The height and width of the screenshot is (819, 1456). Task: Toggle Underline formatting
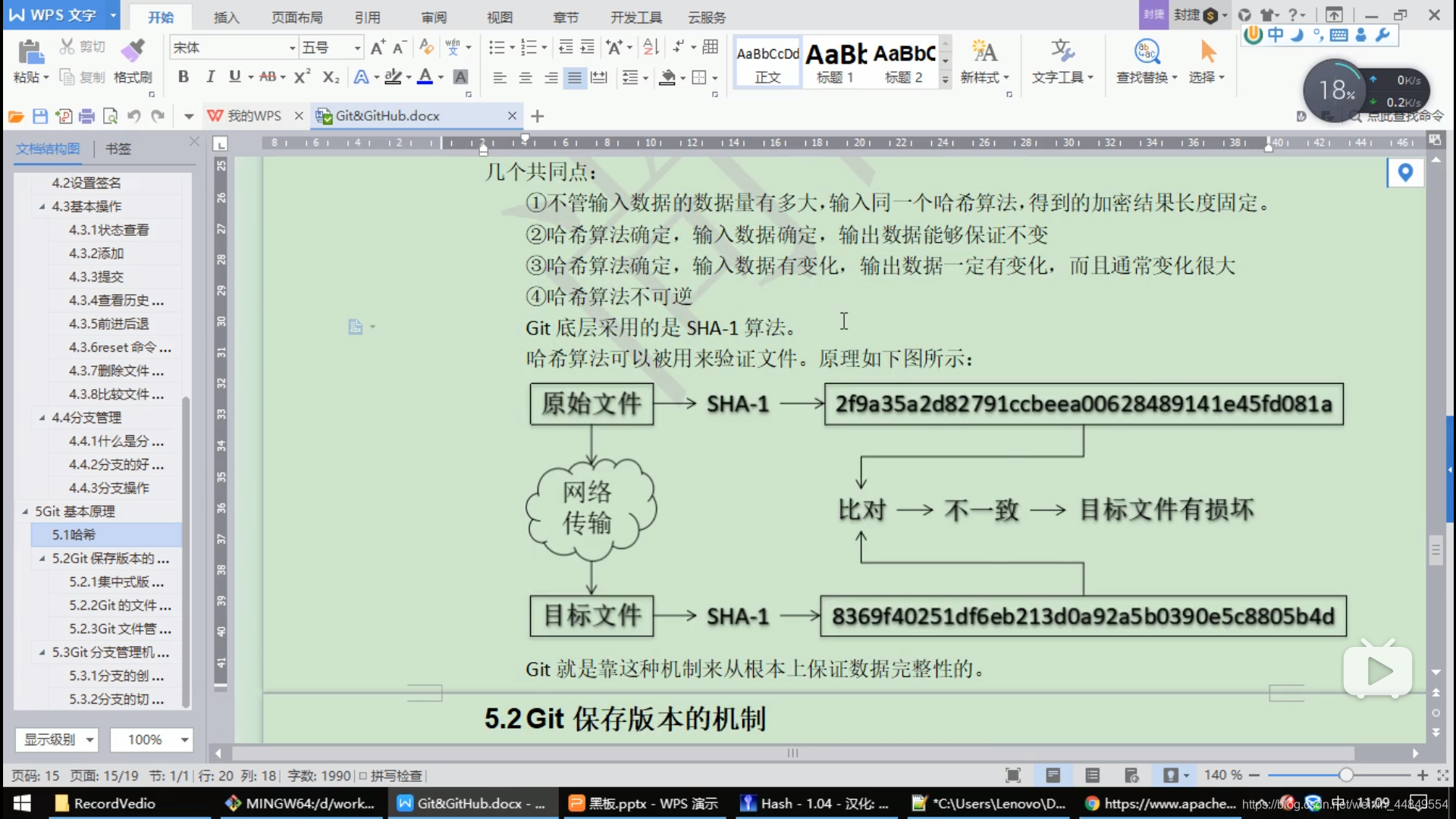tap(234, 77)
